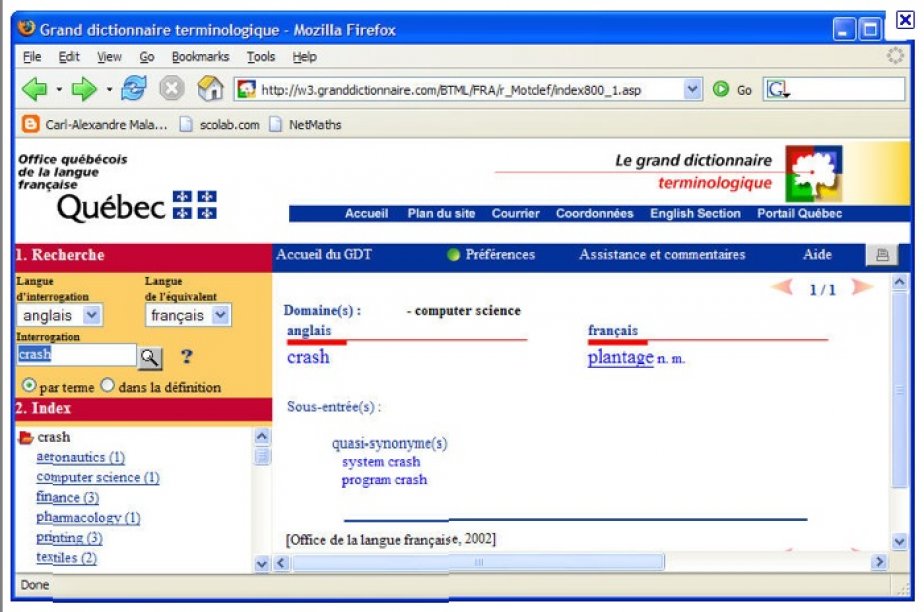
Task: Click the Stop loading icon
Action: click(172, 89)
